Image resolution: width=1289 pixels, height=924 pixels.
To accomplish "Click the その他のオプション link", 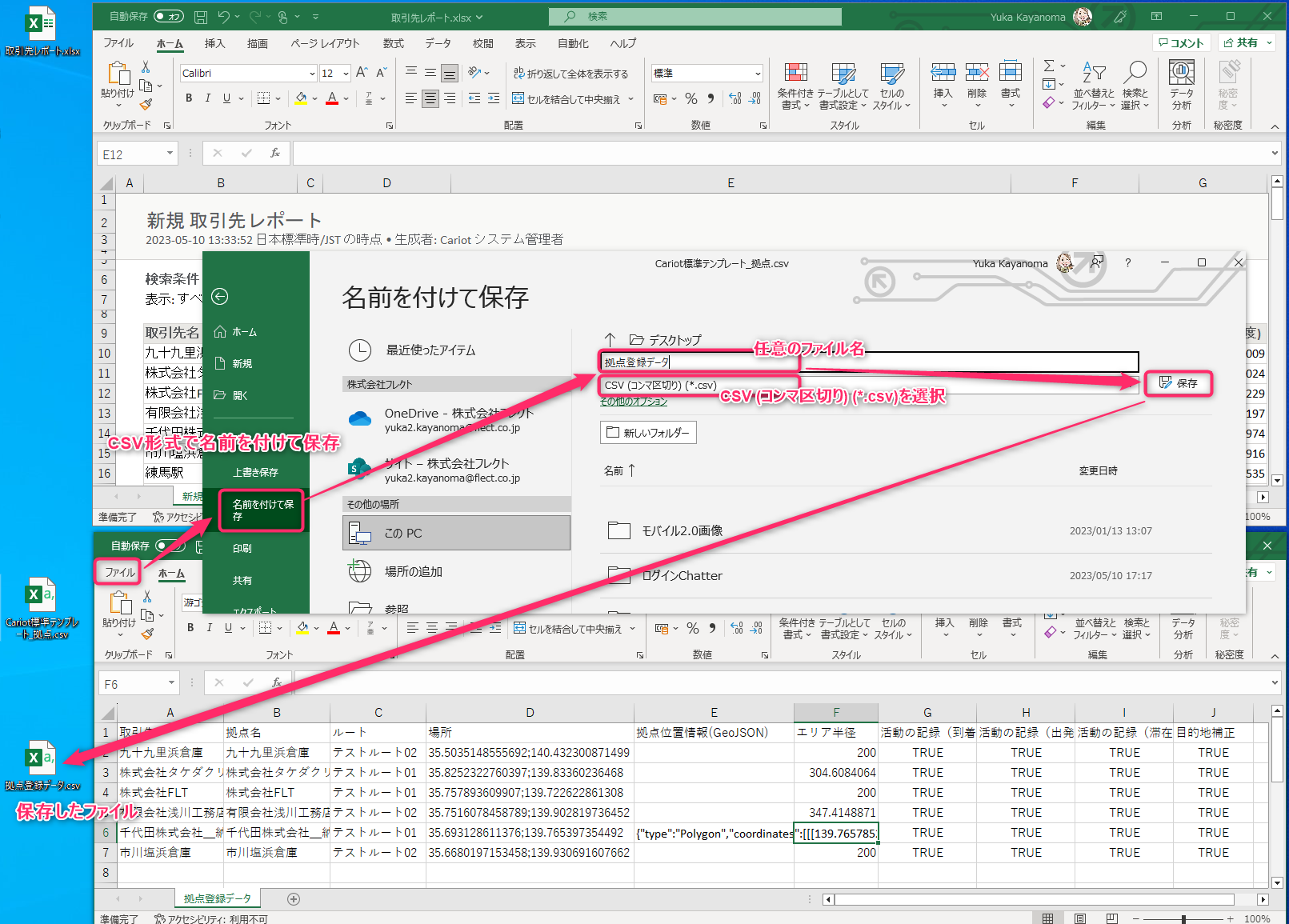I will click(634, 402).
